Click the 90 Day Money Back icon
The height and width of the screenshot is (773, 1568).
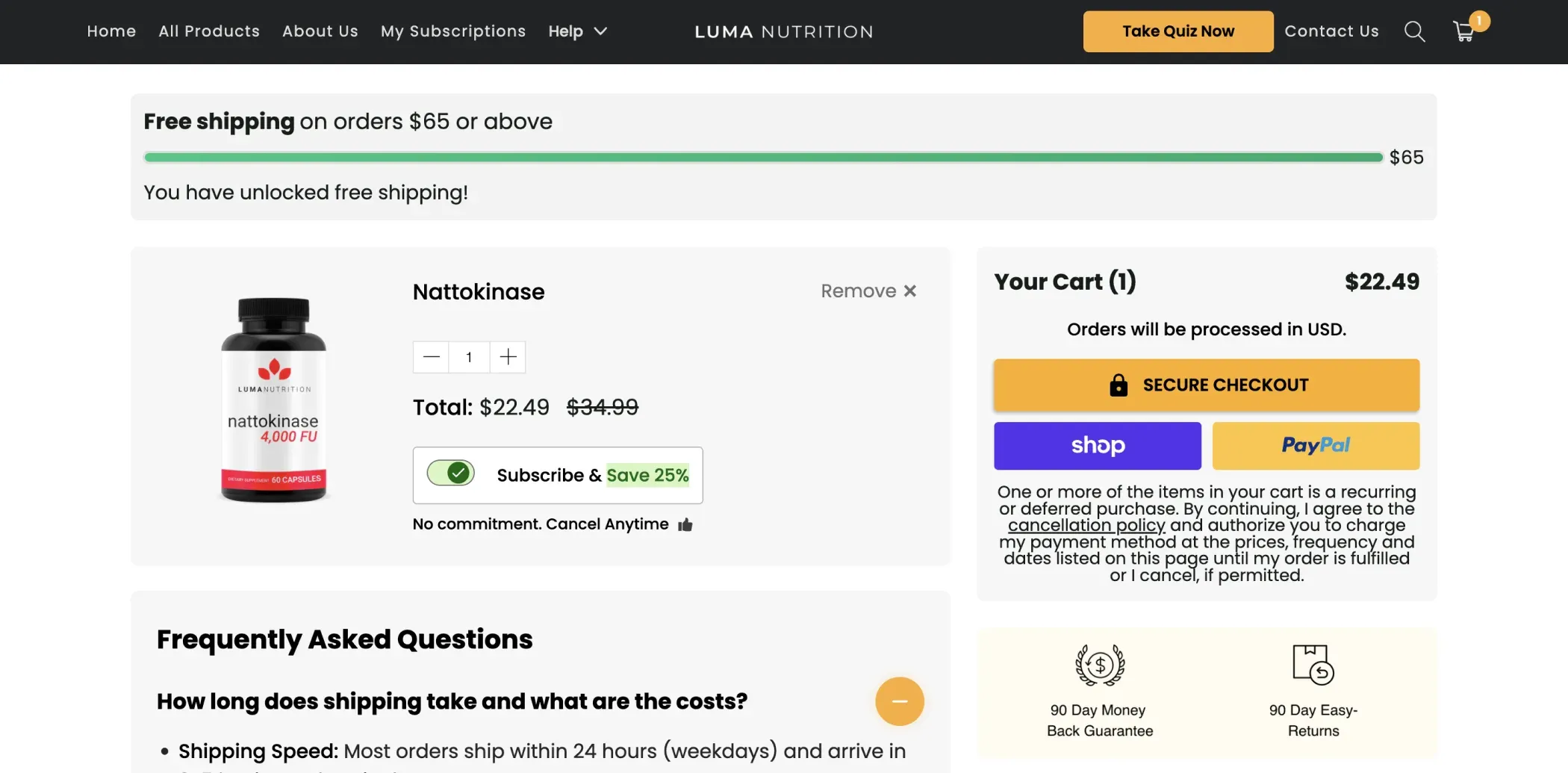[1099, 664]
